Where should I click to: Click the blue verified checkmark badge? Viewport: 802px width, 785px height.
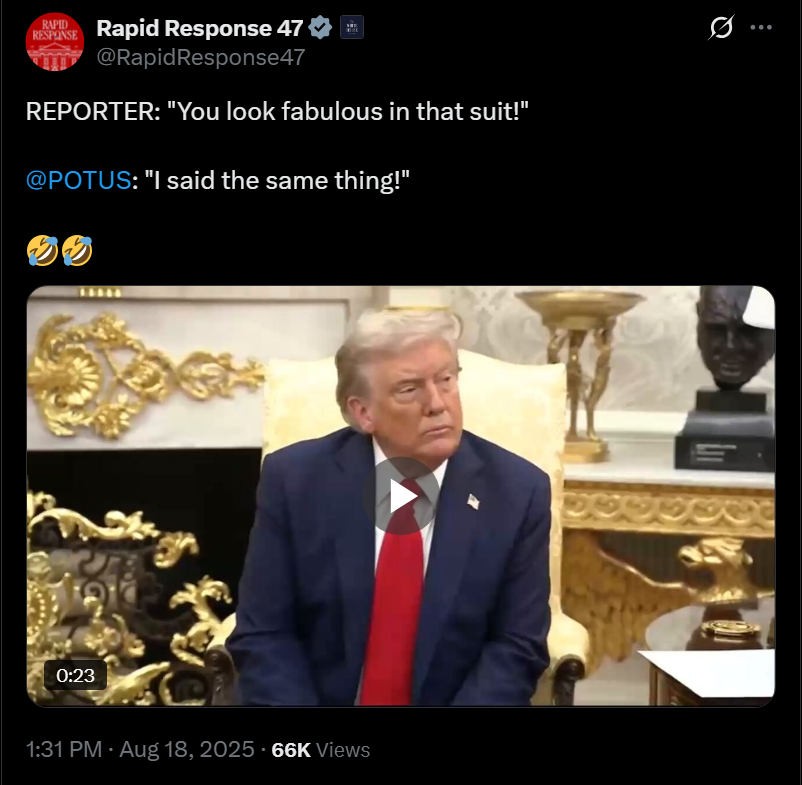(x=320, y=28)
